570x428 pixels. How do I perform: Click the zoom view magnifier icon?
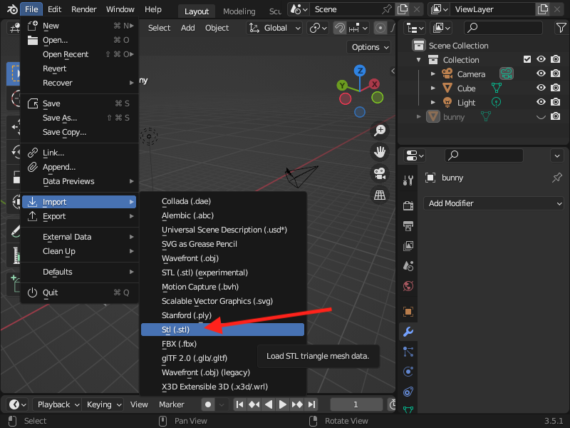click(x=380, y=130)
